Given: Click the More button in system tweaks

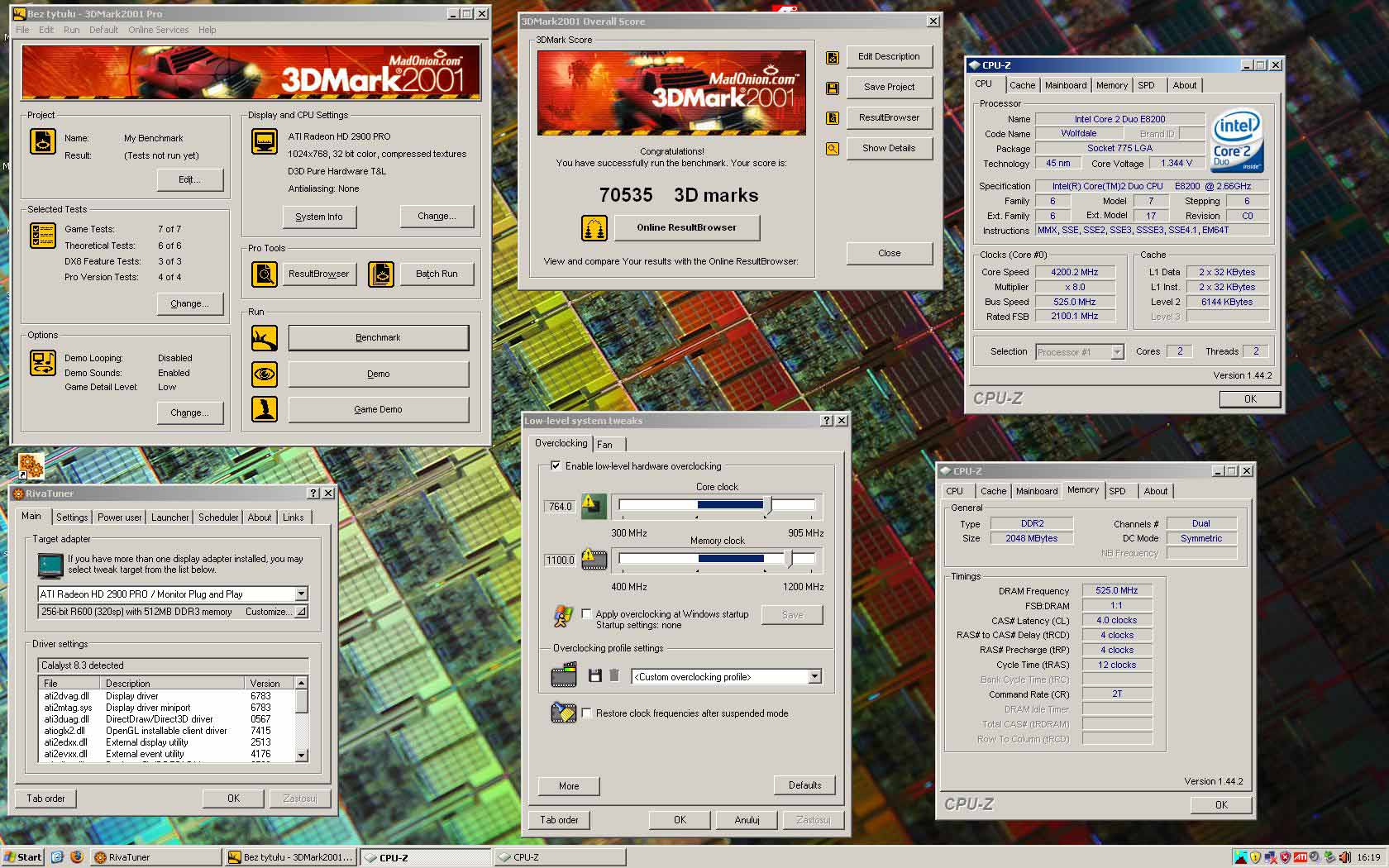Looking at the screenshot, I should pos(569,786).
